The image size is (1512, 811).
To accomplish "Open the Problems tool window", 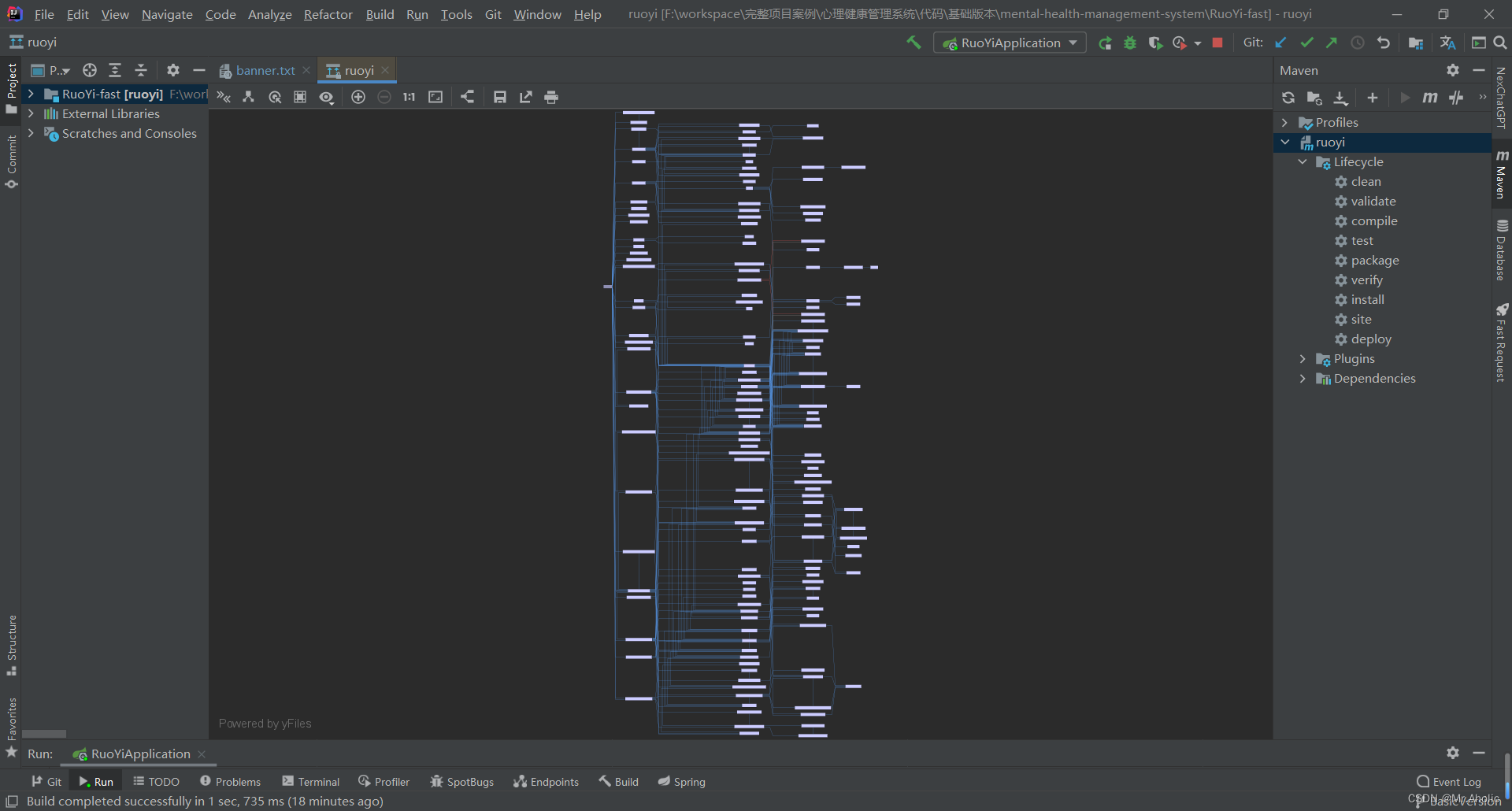I will 230,782.
